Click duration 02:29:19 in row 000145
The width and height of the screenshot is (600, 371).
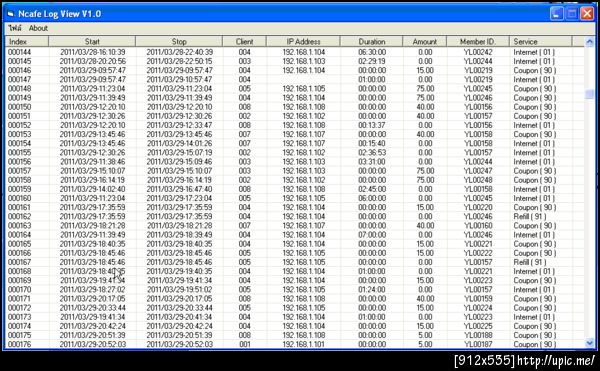372,61
